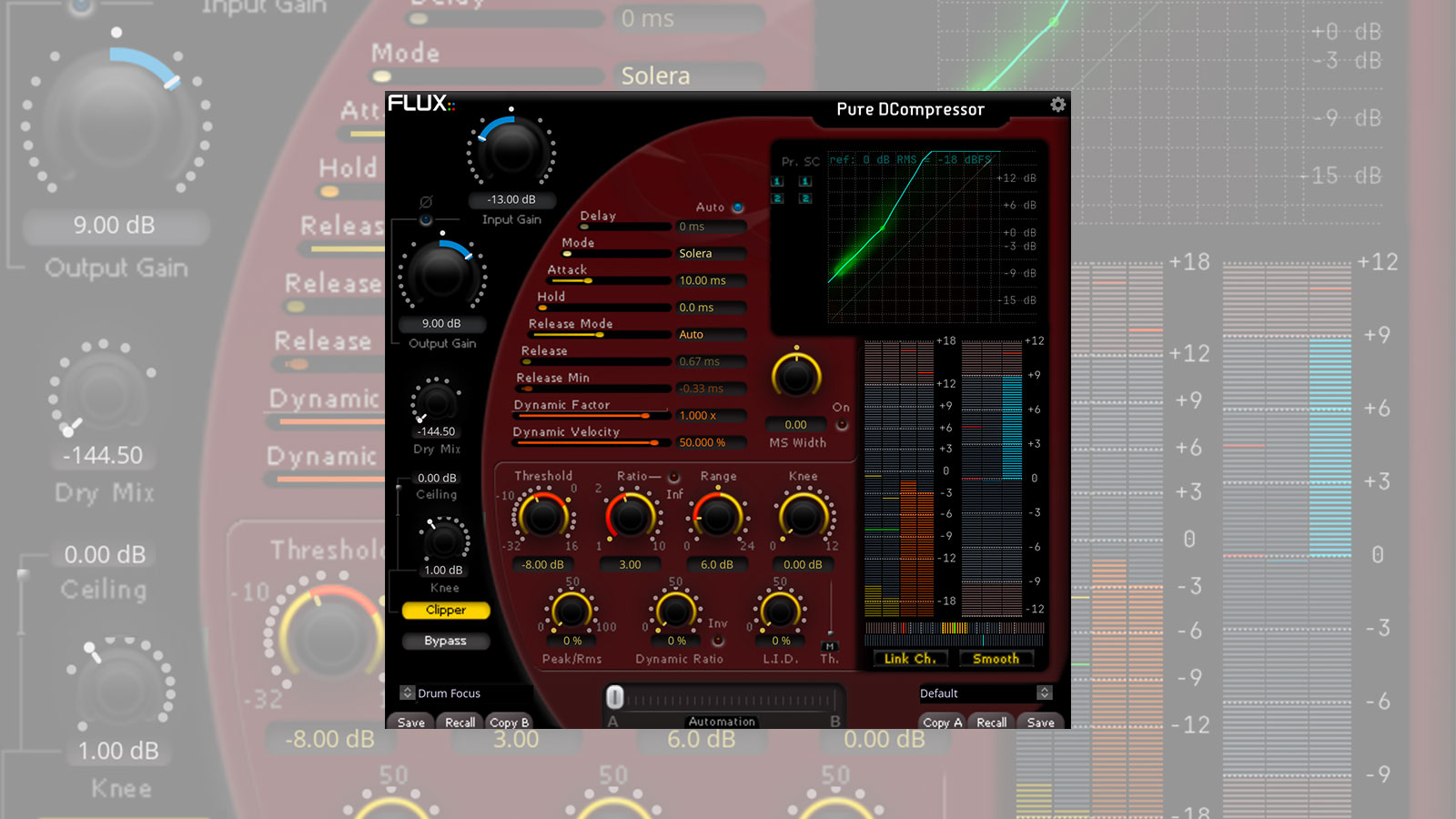The height and width of the screenshot is (819, 1456).
Task: Click the Threshold knob
Action: pos(543,516)
